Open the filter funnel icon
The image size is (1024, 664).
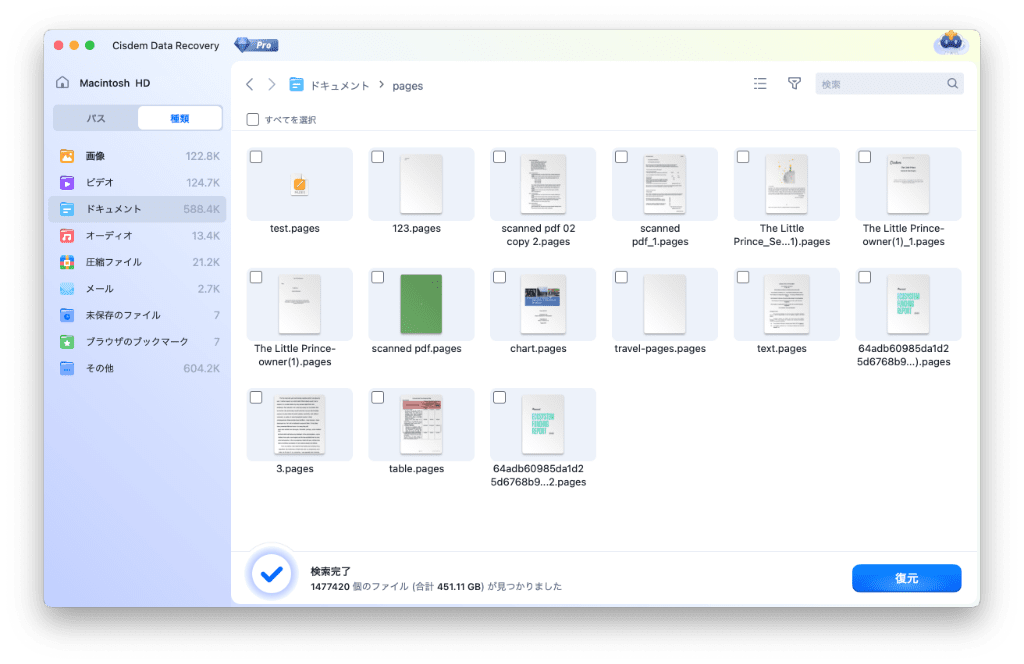(794, 84)
